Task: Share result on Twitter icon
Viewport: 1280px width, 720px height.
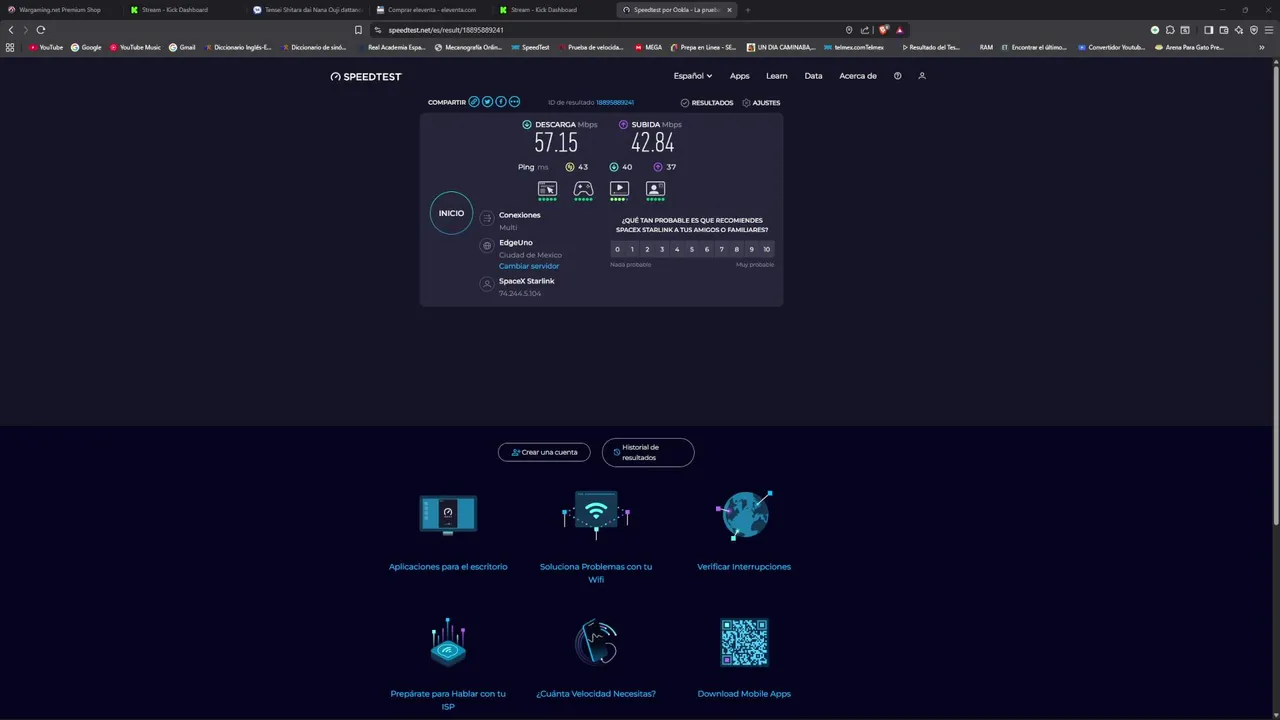Action: (487, 102)
